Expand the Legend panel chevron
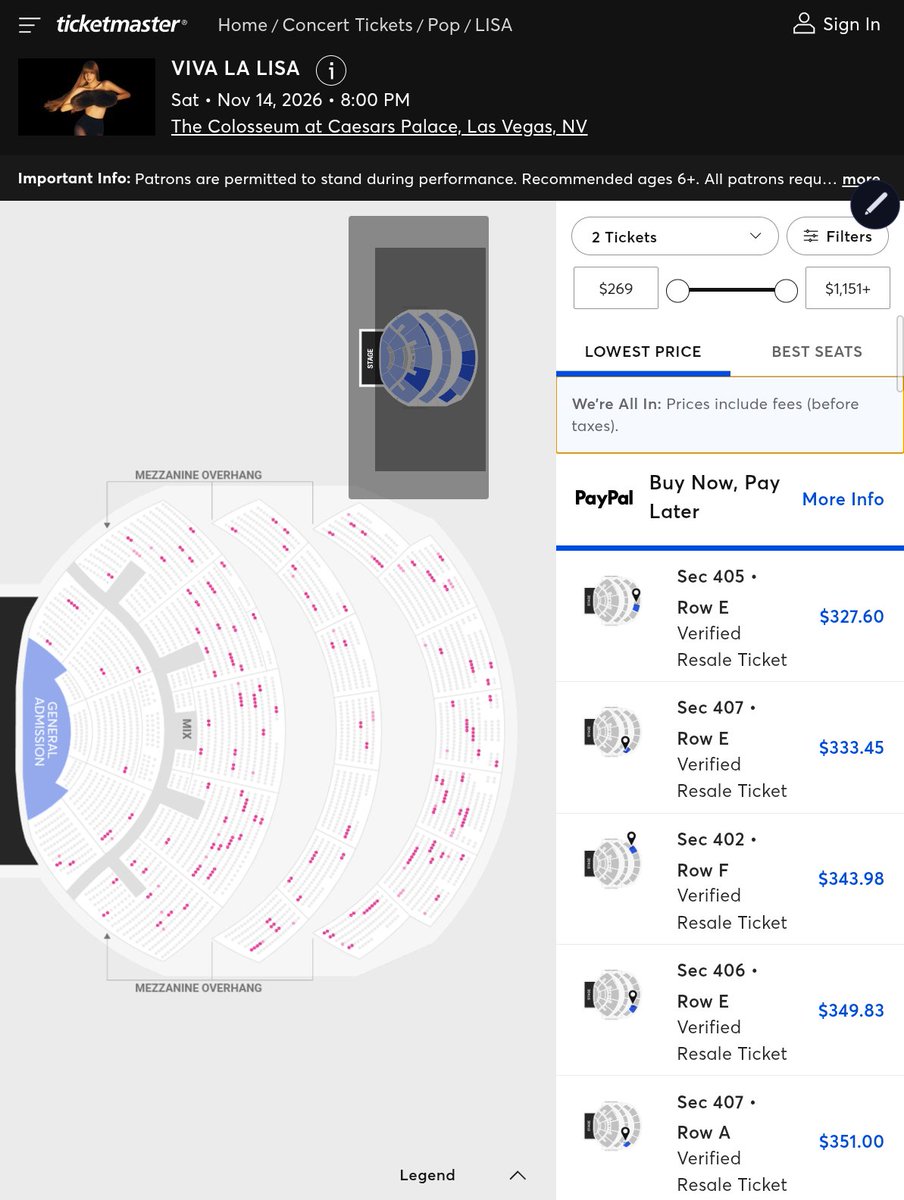The width and height of the screenshot is (904, 1200). (x=517, y=1175)
